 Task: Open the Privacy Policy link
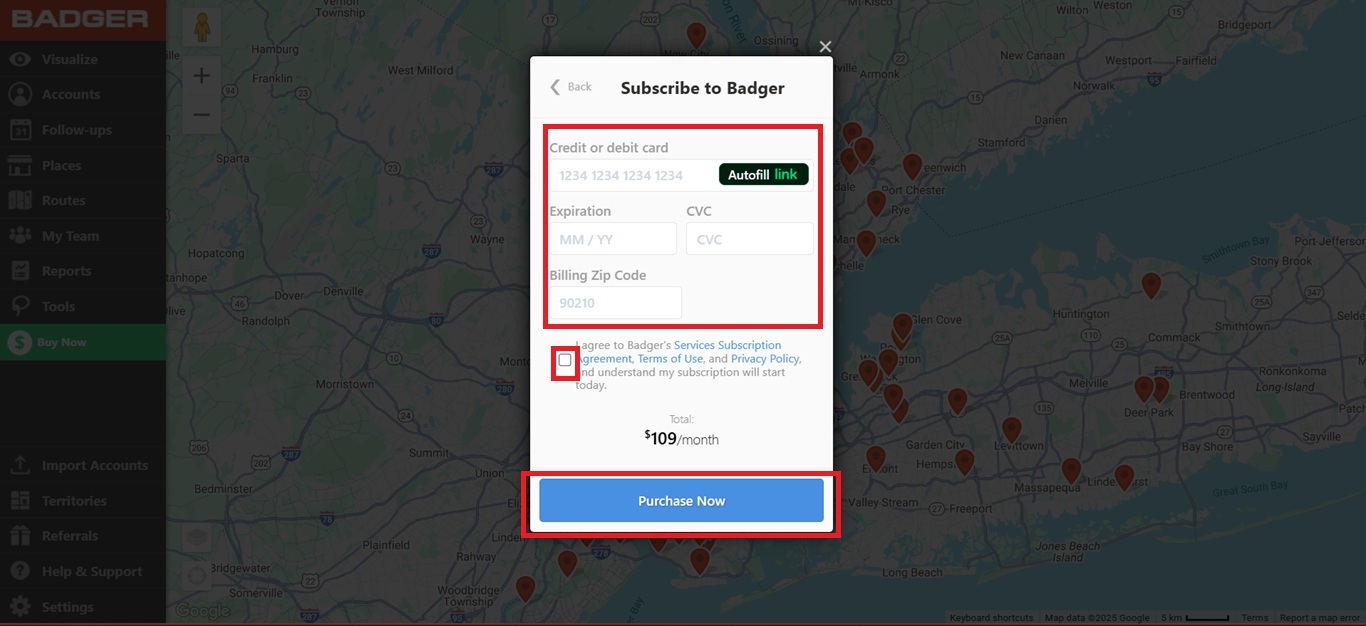point(765,359)
